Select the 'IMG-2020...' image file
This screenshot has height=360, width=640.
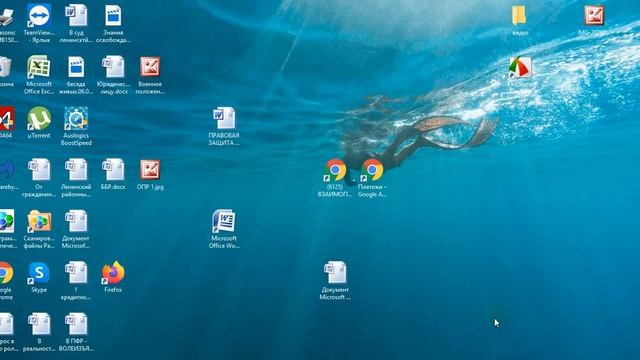pos(594,16)
